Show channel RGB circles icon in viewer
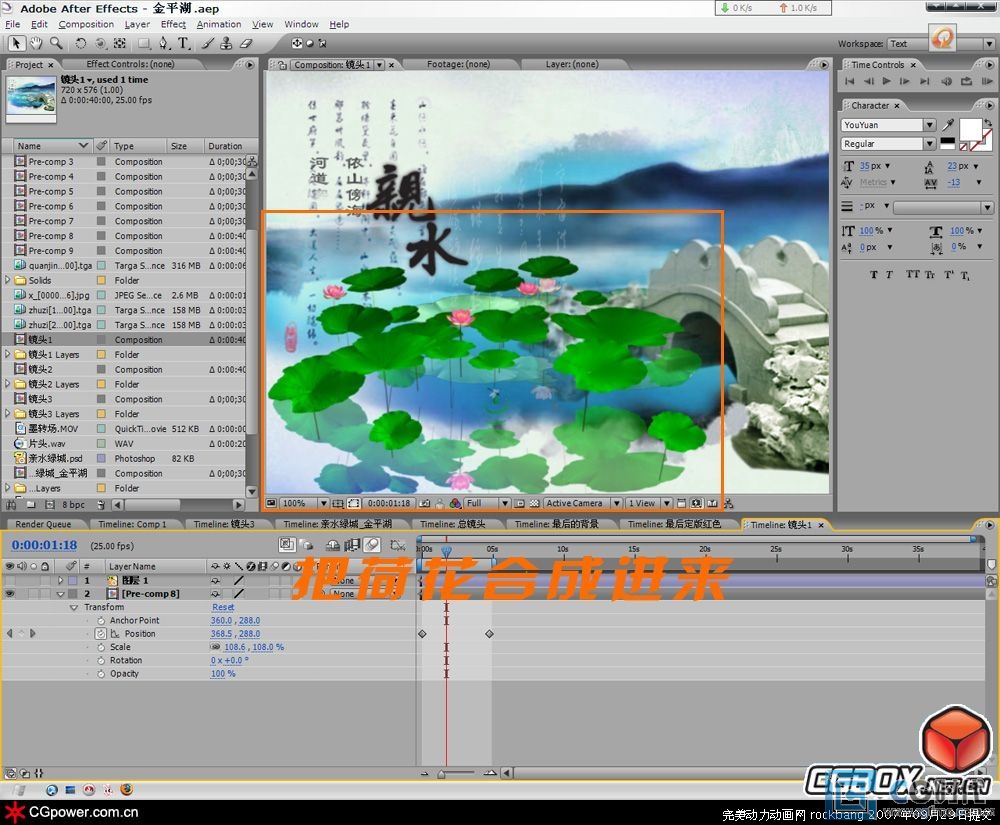 (455, 504)
